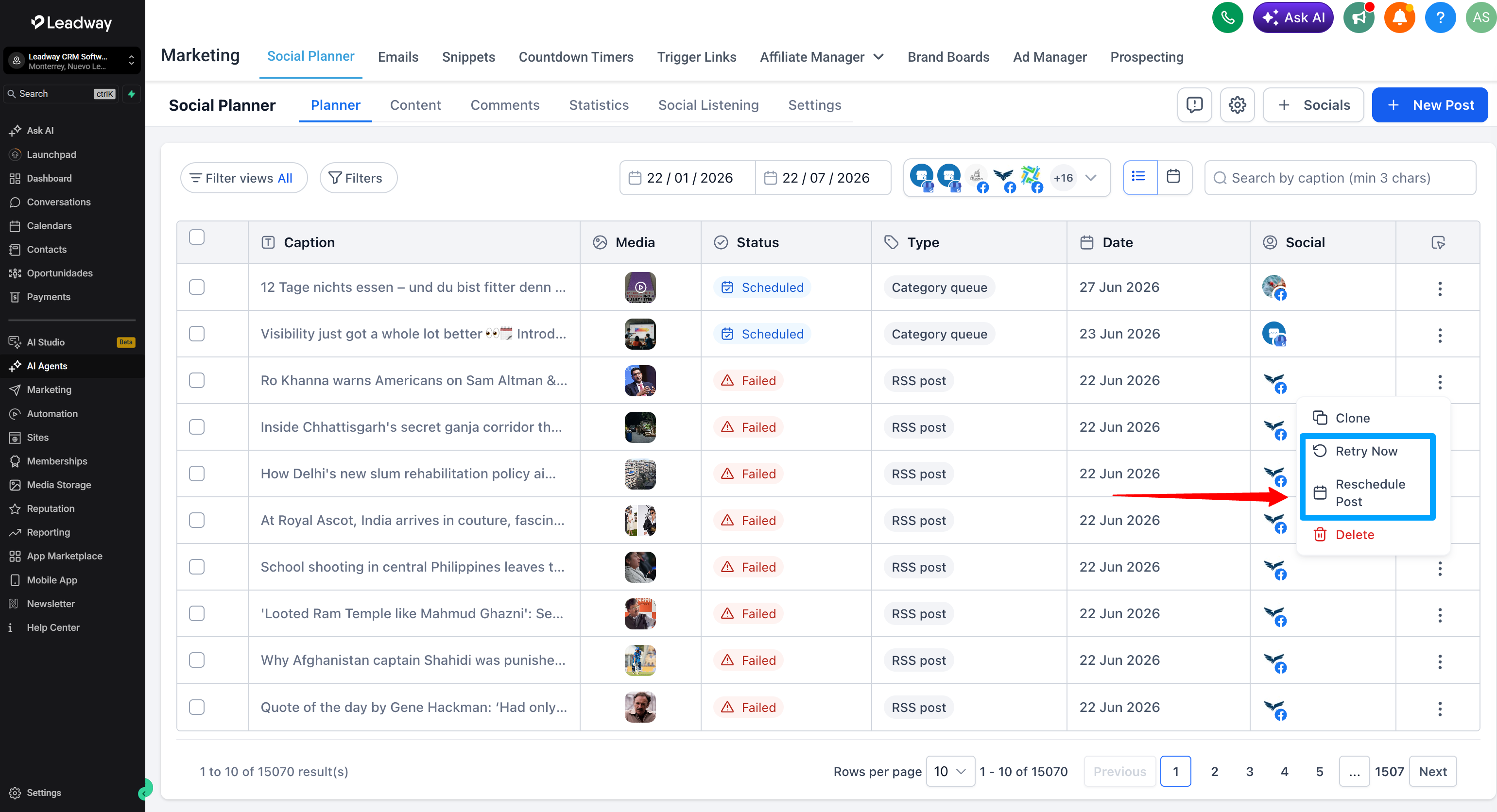1497x812 pixels.
Task: Open start date picker 22 / 01 / 2026
Action: pos(688,178)
